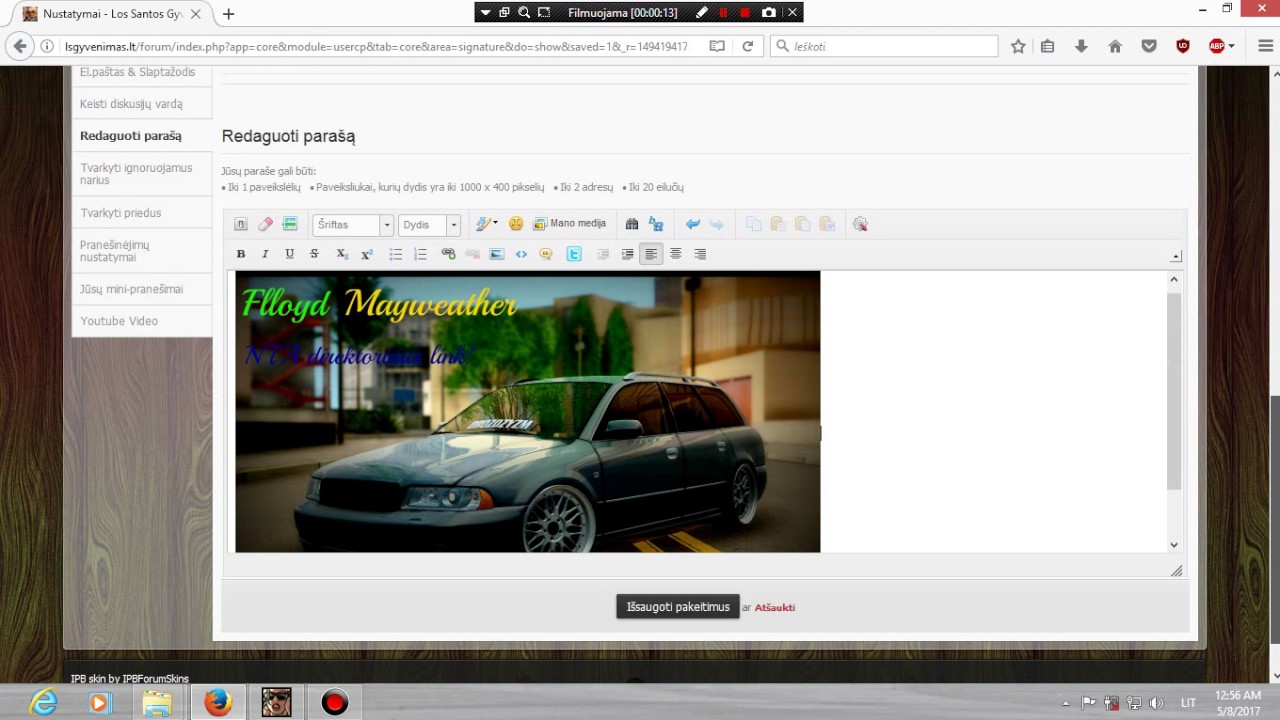
Task: Open the special BBCode icon next to eraser
Action: coord(290,224)
